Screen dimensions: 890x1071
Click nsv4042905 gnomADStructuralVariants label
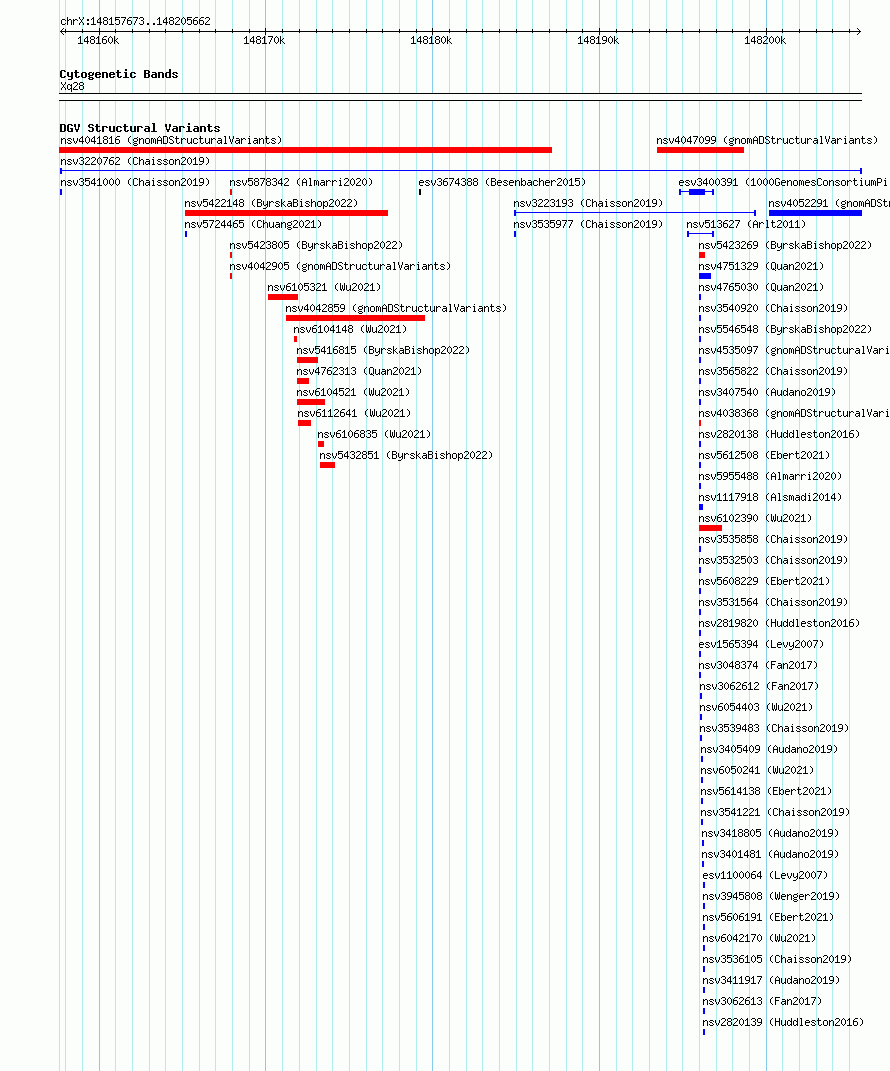pyautogui.click(x=340, y=266)
